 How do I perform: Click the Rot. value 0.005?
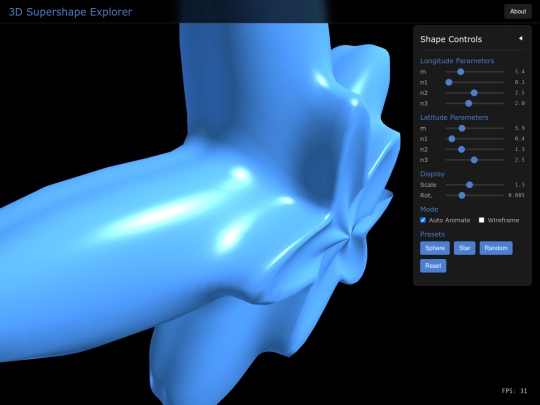(516, 195)
